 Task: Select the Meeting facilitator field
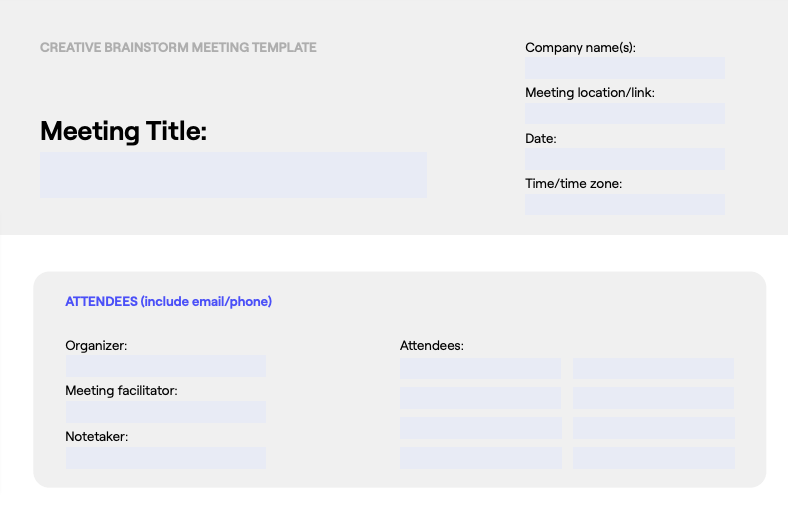tap(165, 412)
